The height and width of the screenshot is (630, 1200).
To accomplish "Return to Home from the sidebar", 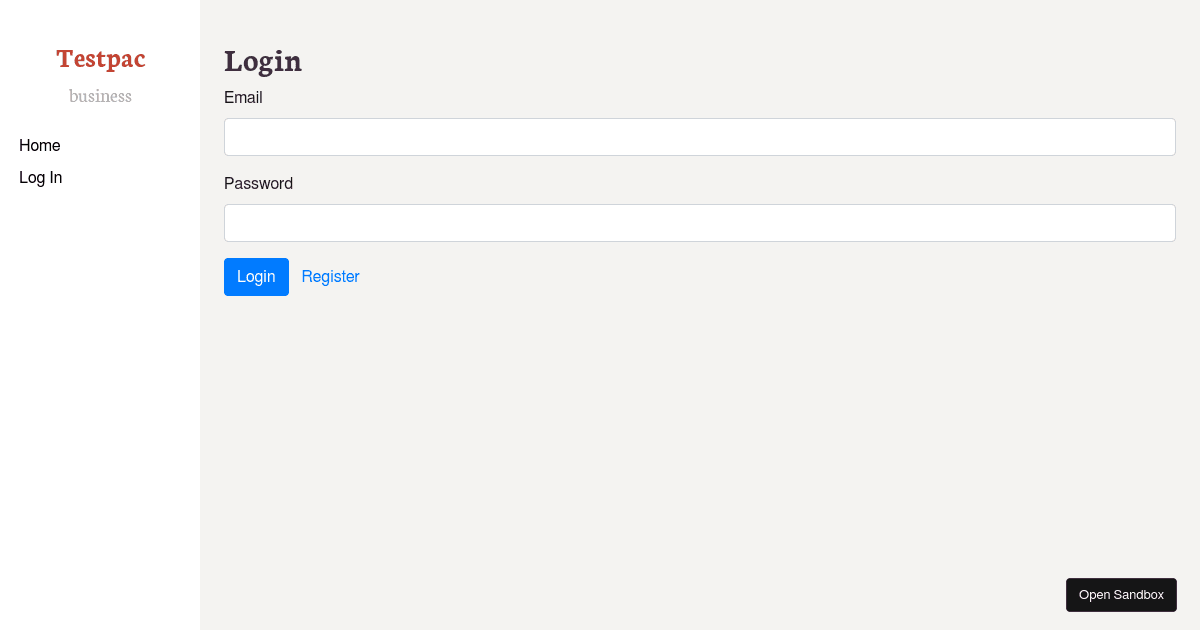I will pyautogui.click(x=40, y=145).
